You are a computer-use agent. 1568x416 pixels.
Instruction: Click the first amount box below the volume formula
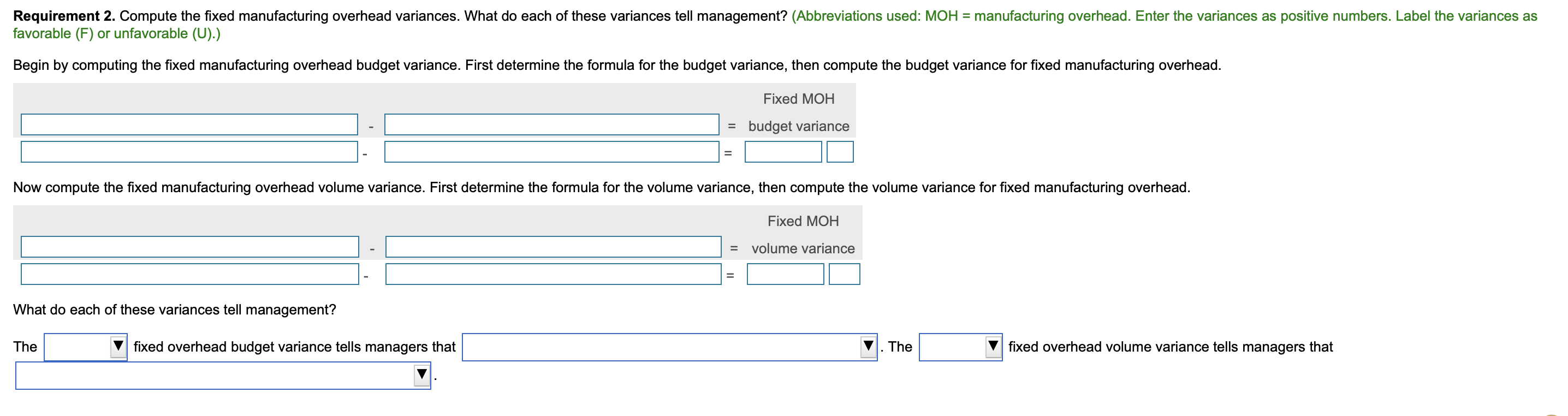[x=191, y=275]
